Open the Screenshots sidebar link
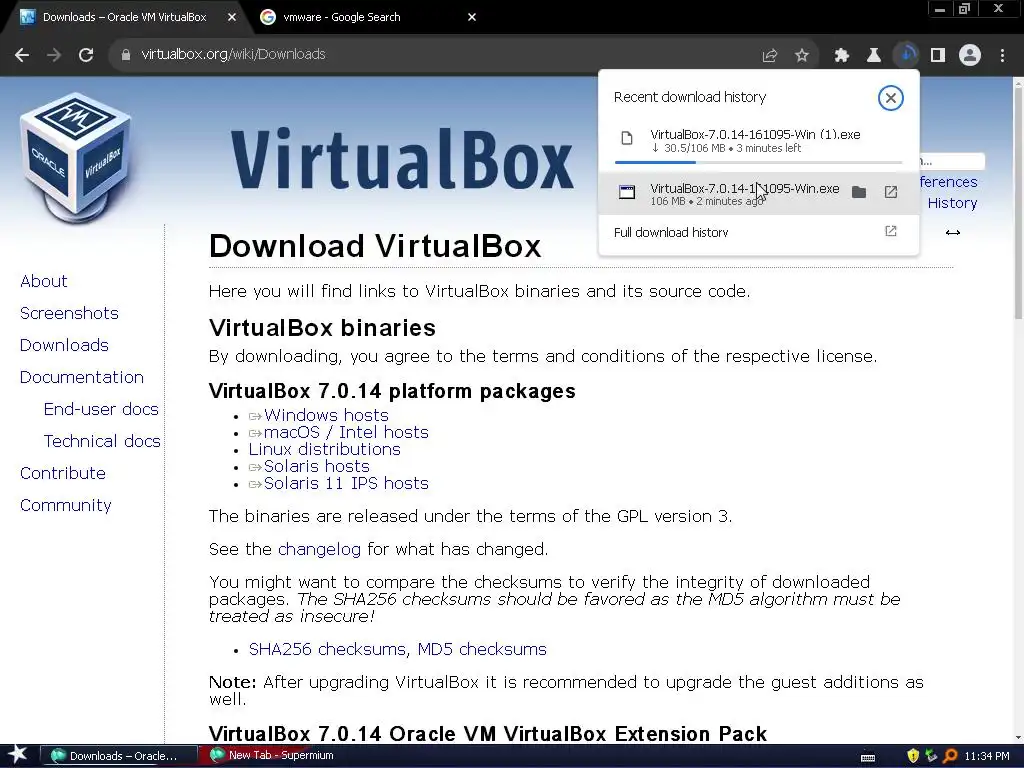This screenshot has width=1024, height=768. (69, 313)
